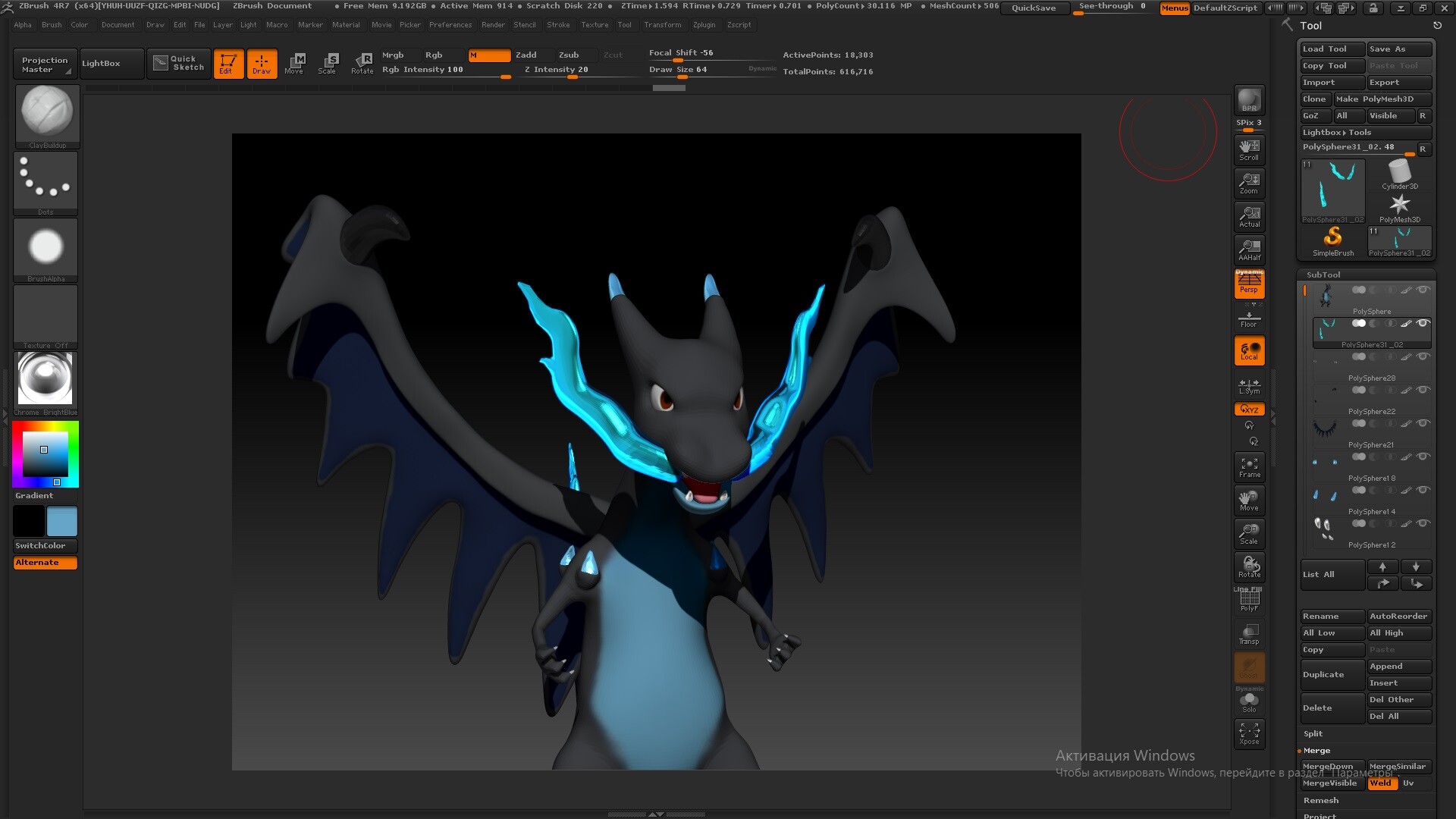Image resolution: width=1456 pixels, height=819 pixels.
Task: Open the Texture menu
Action: pyautogui.click(x=595, y=24)
